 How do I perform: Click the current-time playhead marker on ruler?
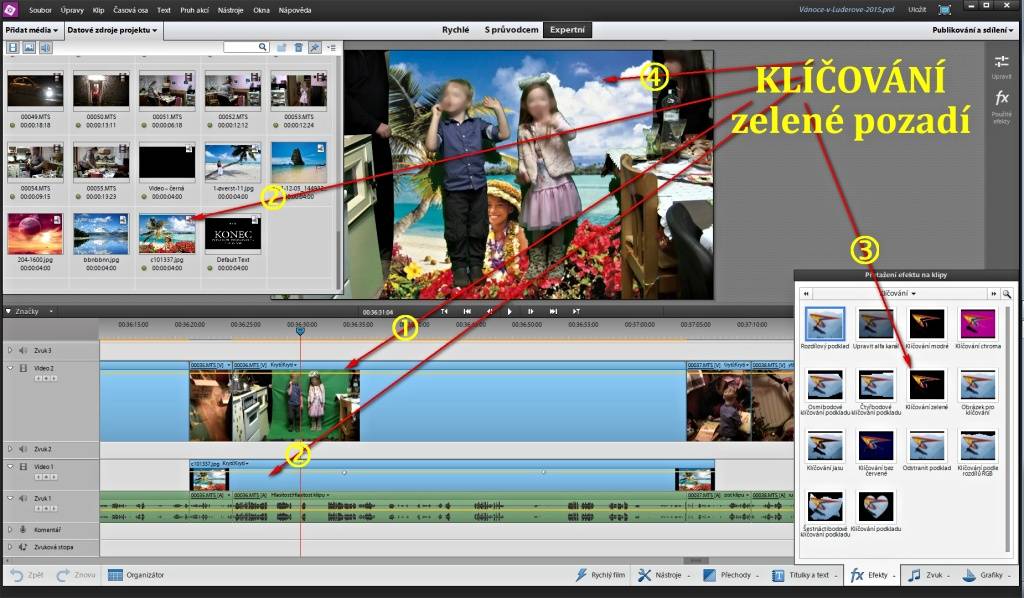click(x=300, y=331)
